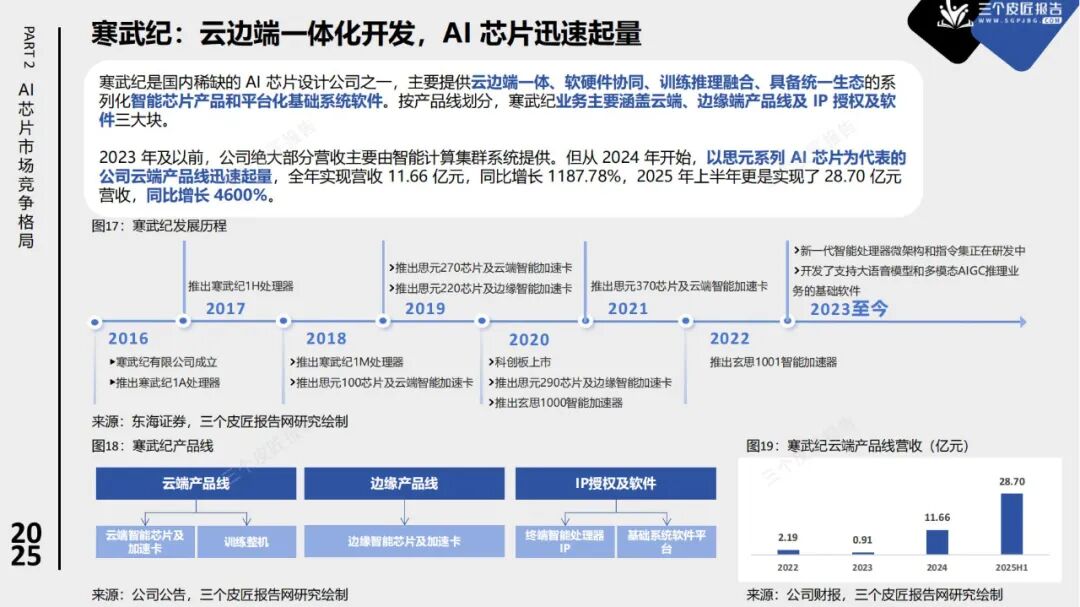
Task: Click the 2023至今 timeline label
Action: point(849,309)
